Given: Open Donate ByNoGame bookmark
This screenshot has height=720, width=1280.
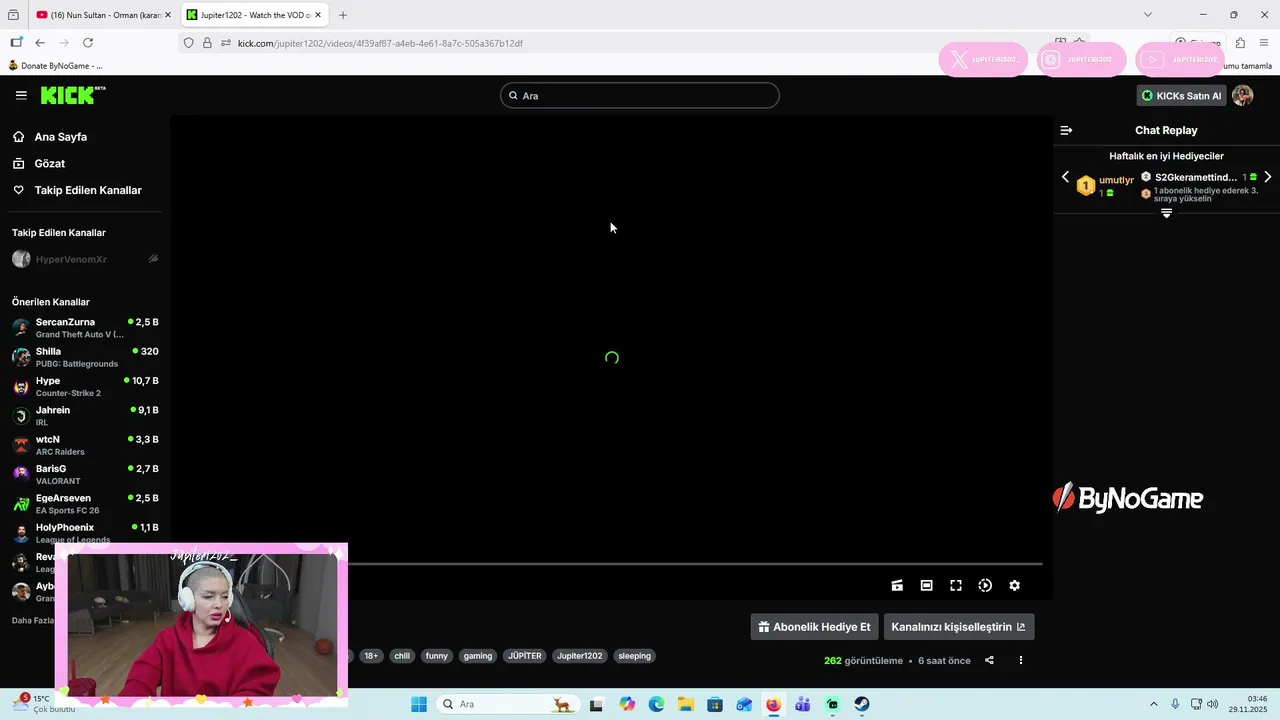Looking at the screenshot, I should (56, 66).
